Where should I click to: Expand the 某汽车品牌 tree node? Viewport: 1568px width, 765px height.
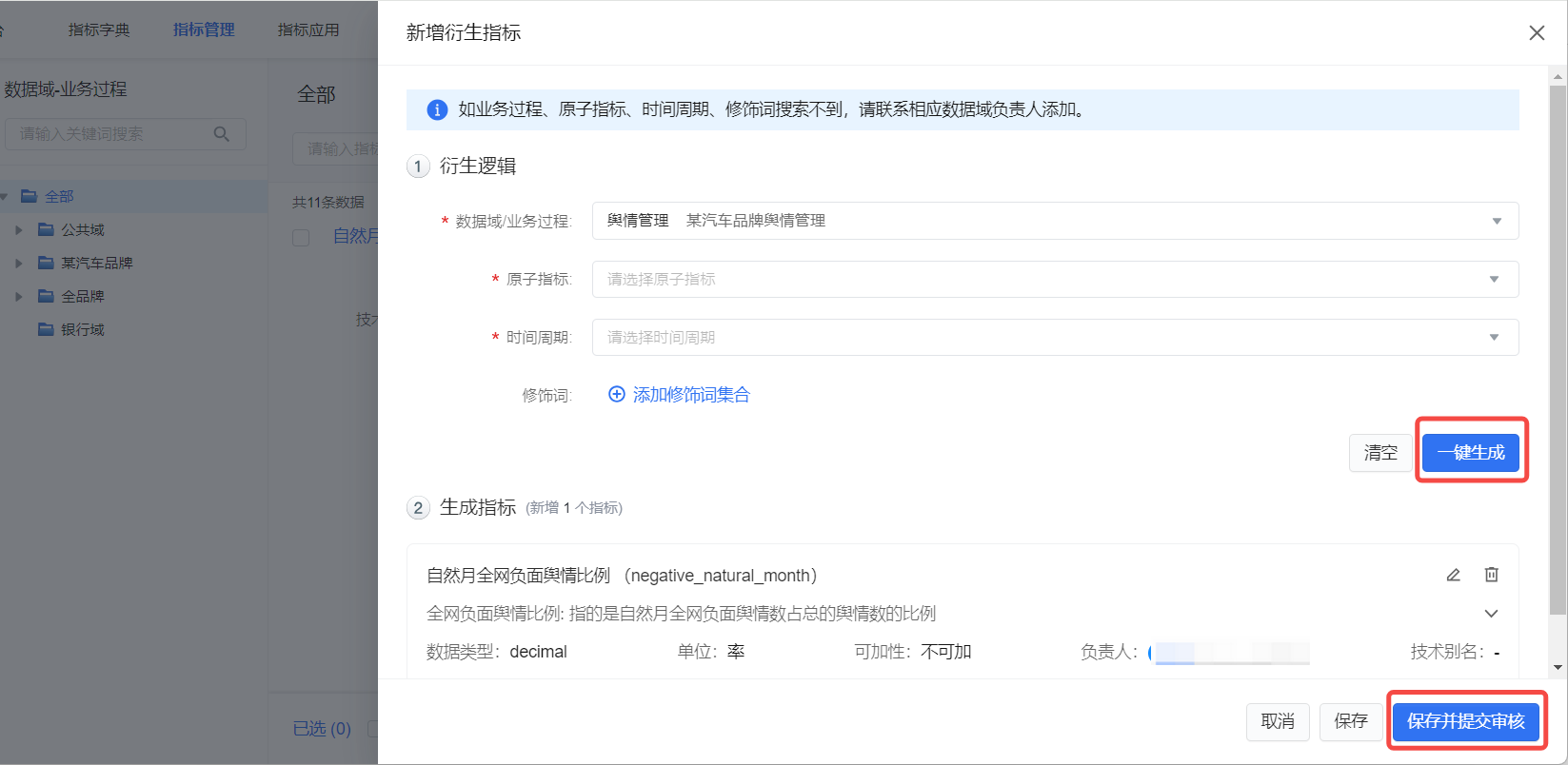pyautogui.click(x=18, y=263)
